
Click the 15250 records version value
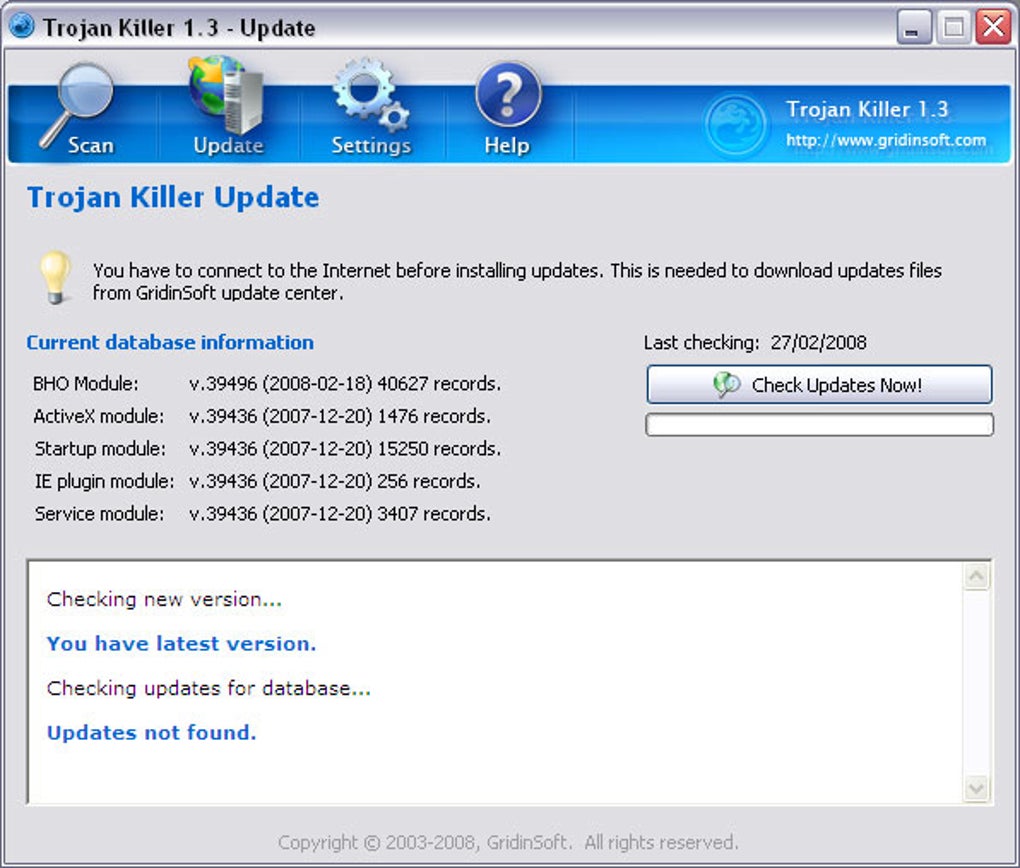345,448
